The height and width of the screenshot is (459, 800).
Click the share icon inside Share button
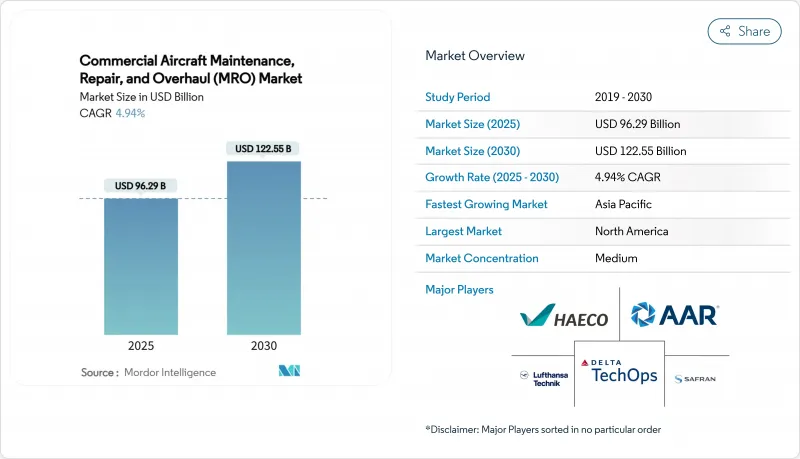click(725, 31)
